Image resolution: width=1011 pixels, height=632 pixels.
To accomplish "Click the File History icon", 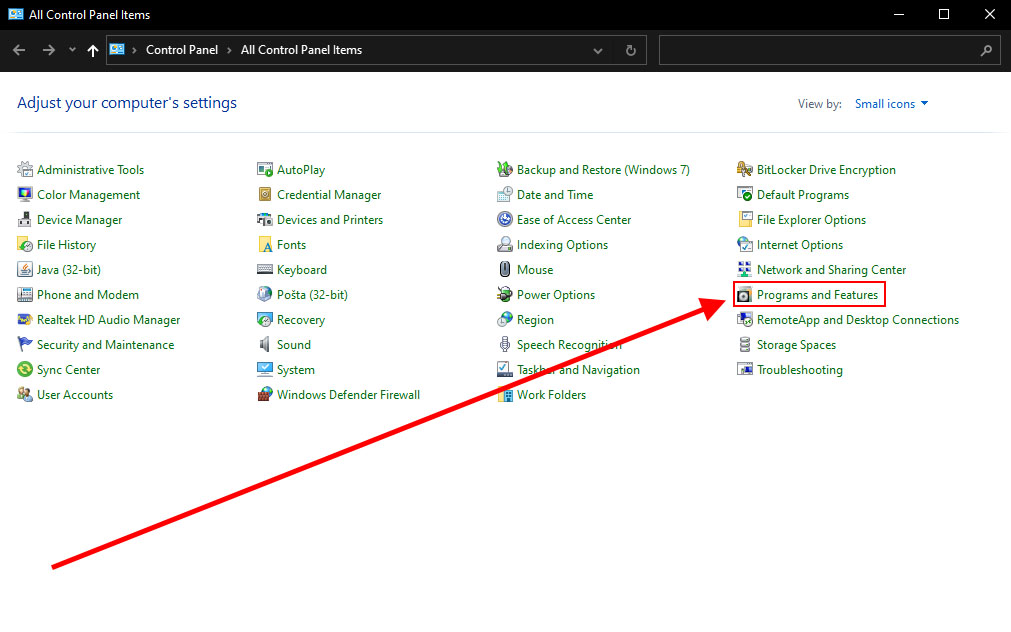I will tap(25, 245).
